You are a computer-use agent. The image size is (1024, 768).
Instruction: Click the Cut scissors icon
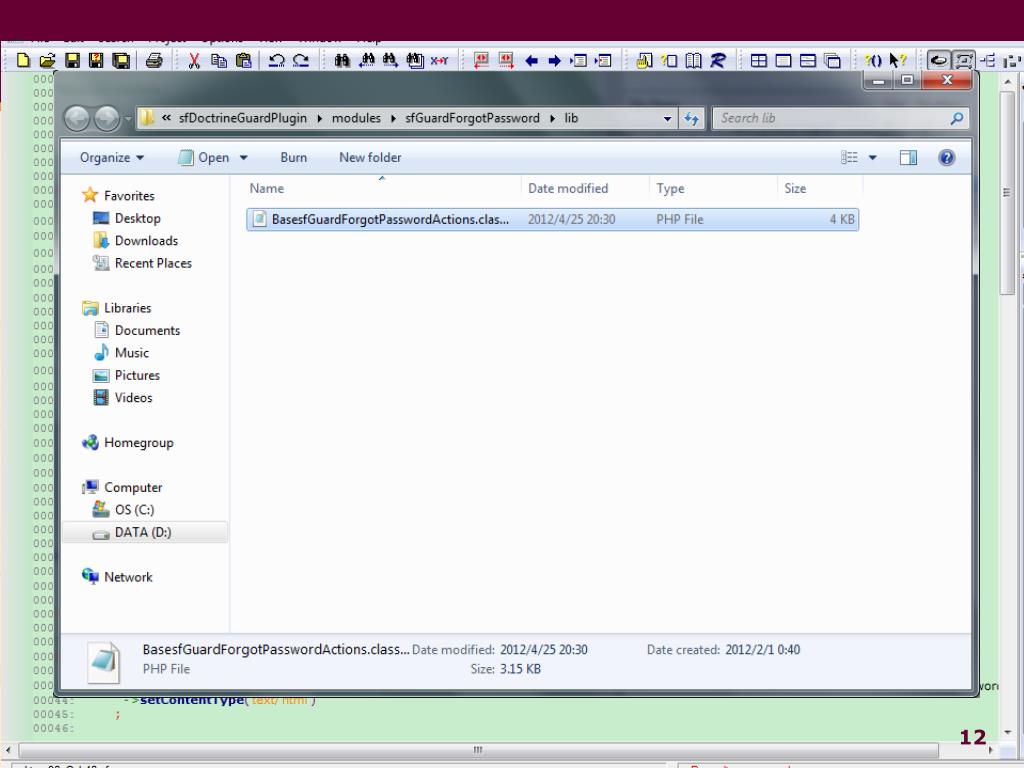click(194, 61)
